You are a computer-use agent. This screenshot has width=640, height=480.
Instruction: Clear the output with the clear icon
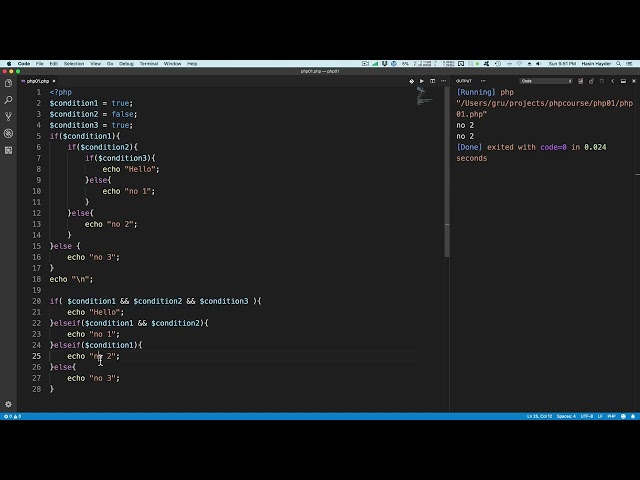[580, 81]
